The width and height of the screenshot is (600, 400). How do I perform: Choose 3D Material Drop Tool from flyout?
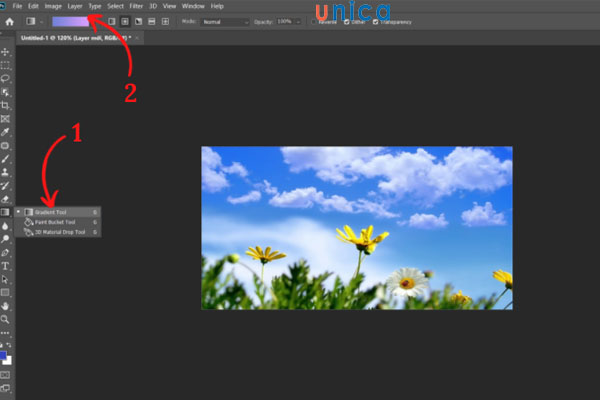[x=58, y=232]
